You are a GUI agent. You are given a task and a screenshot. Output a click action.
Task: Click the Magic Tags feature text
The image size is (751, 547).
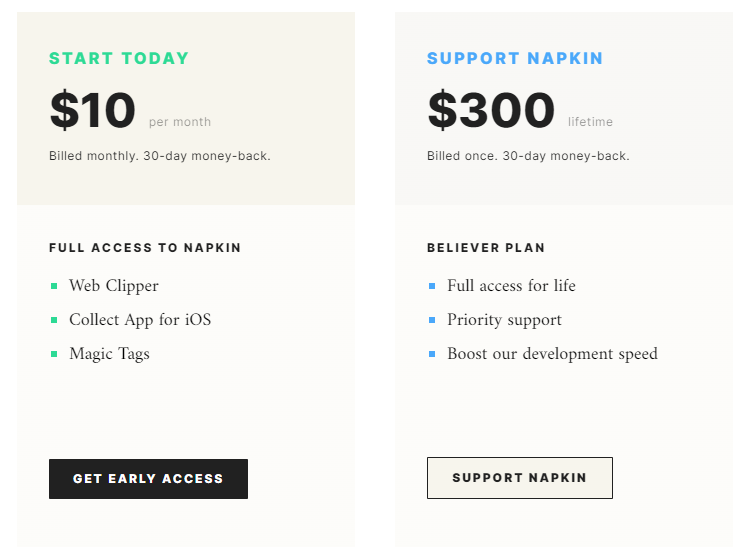pos(109,354)
